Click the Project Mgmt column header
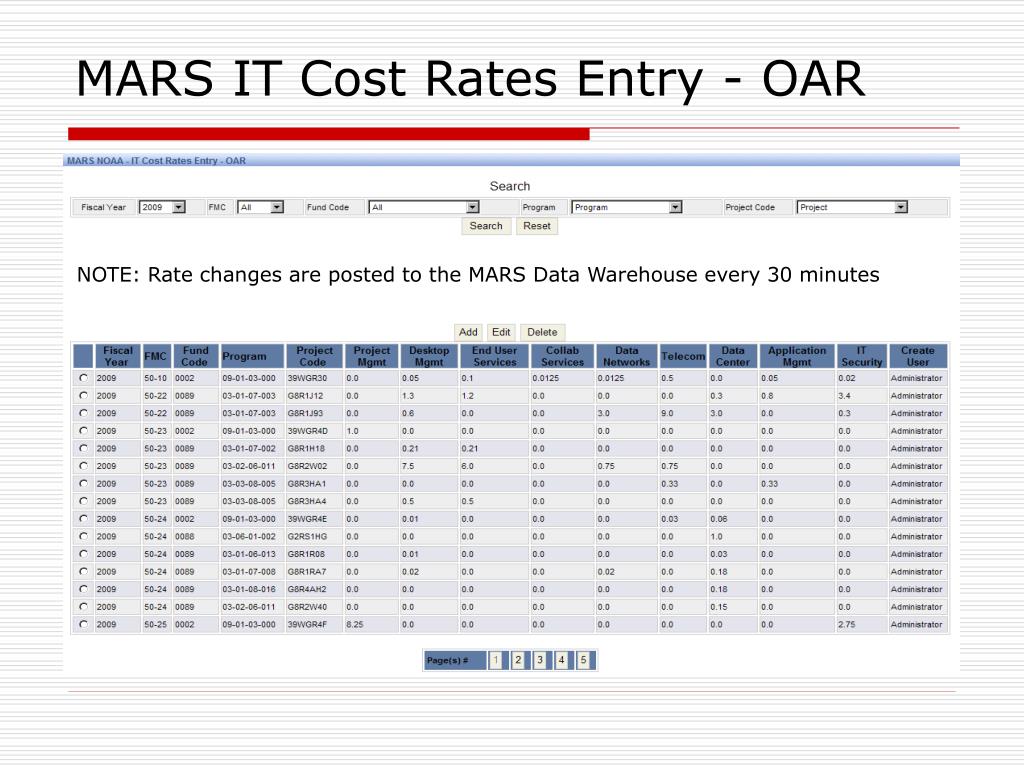Viewport: 1024px width, 768px height. 372,356
